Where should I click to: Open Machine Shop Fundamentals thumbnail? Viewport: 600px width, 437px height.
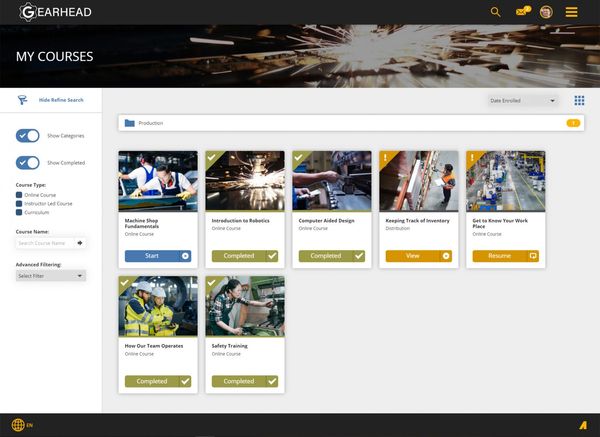click(x=158, y=181)
